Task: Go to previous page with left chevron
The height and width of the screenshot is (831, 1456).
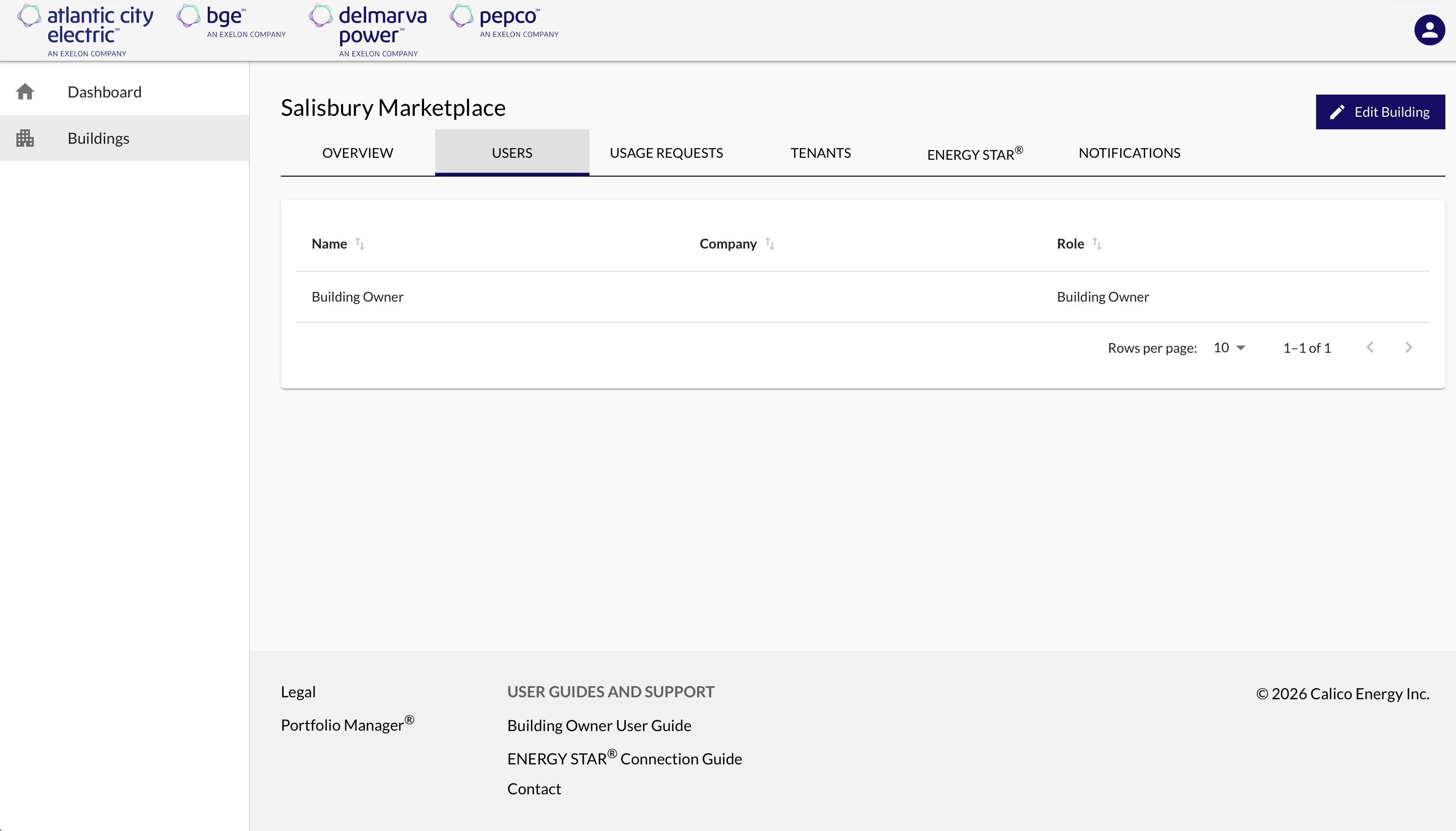Action: [x=1371, y=347]
